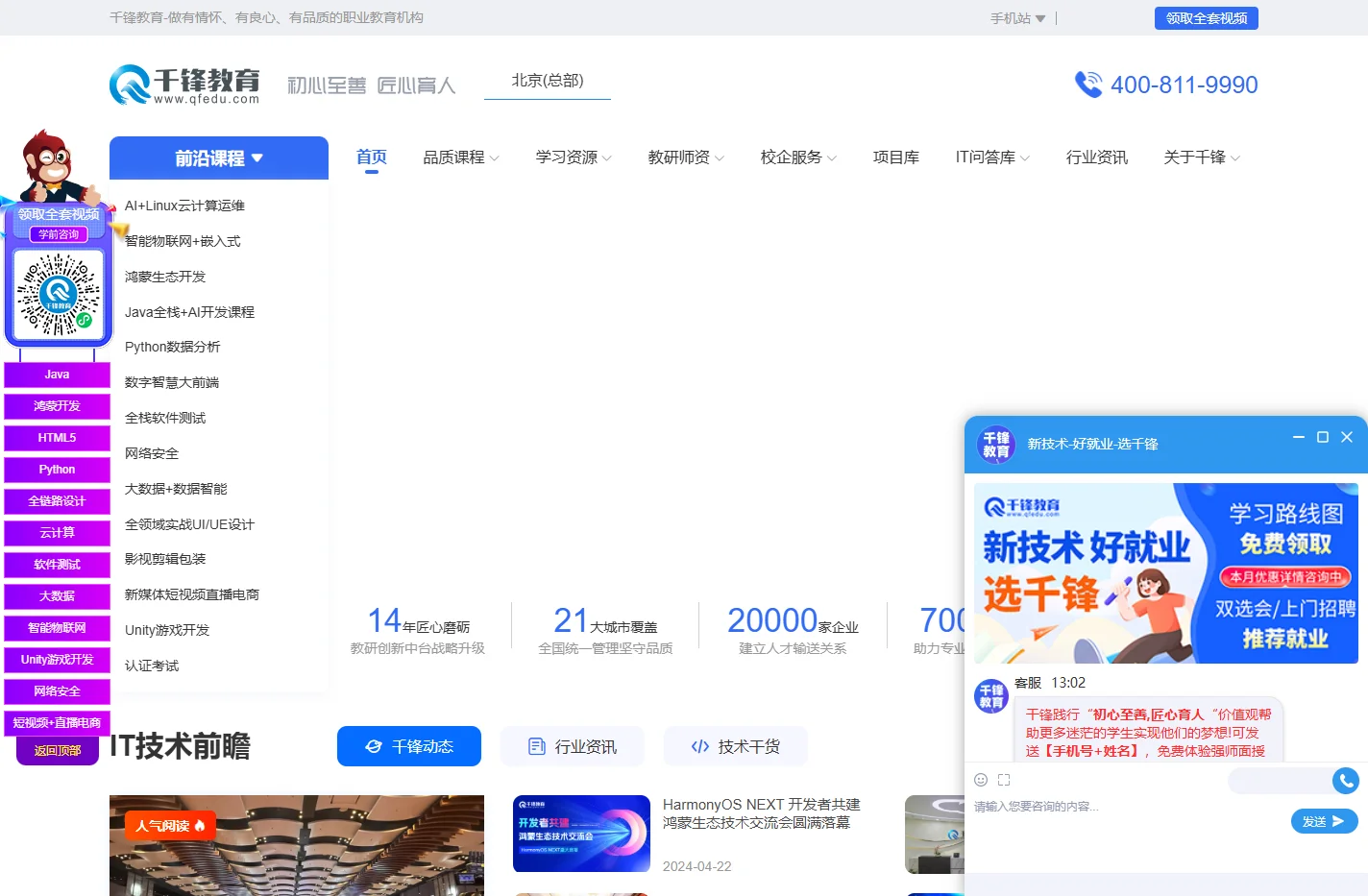The image size is (1368, 896).
Task: Expand the 教研师资 menu
Action: [686, 157]
